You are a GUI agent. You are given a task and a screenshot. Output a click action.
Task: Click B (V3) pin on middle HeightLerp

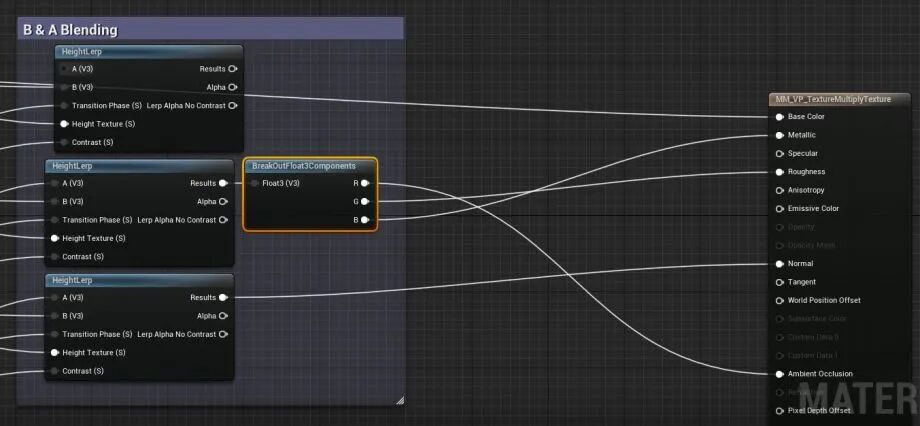tap(55, 201)
